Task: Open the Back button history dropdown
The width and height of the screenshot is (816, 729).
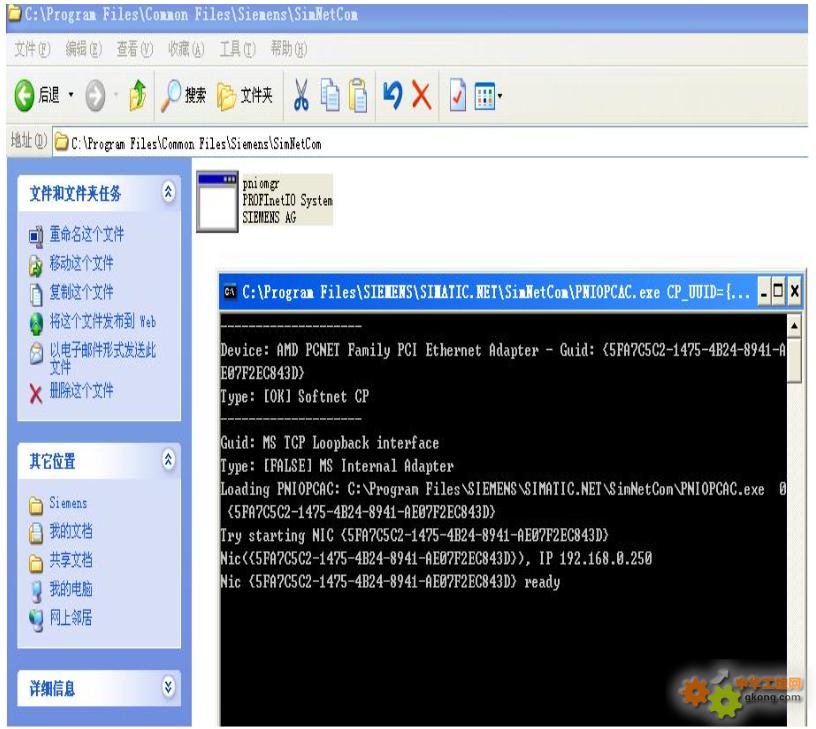Action: [71, 95]
